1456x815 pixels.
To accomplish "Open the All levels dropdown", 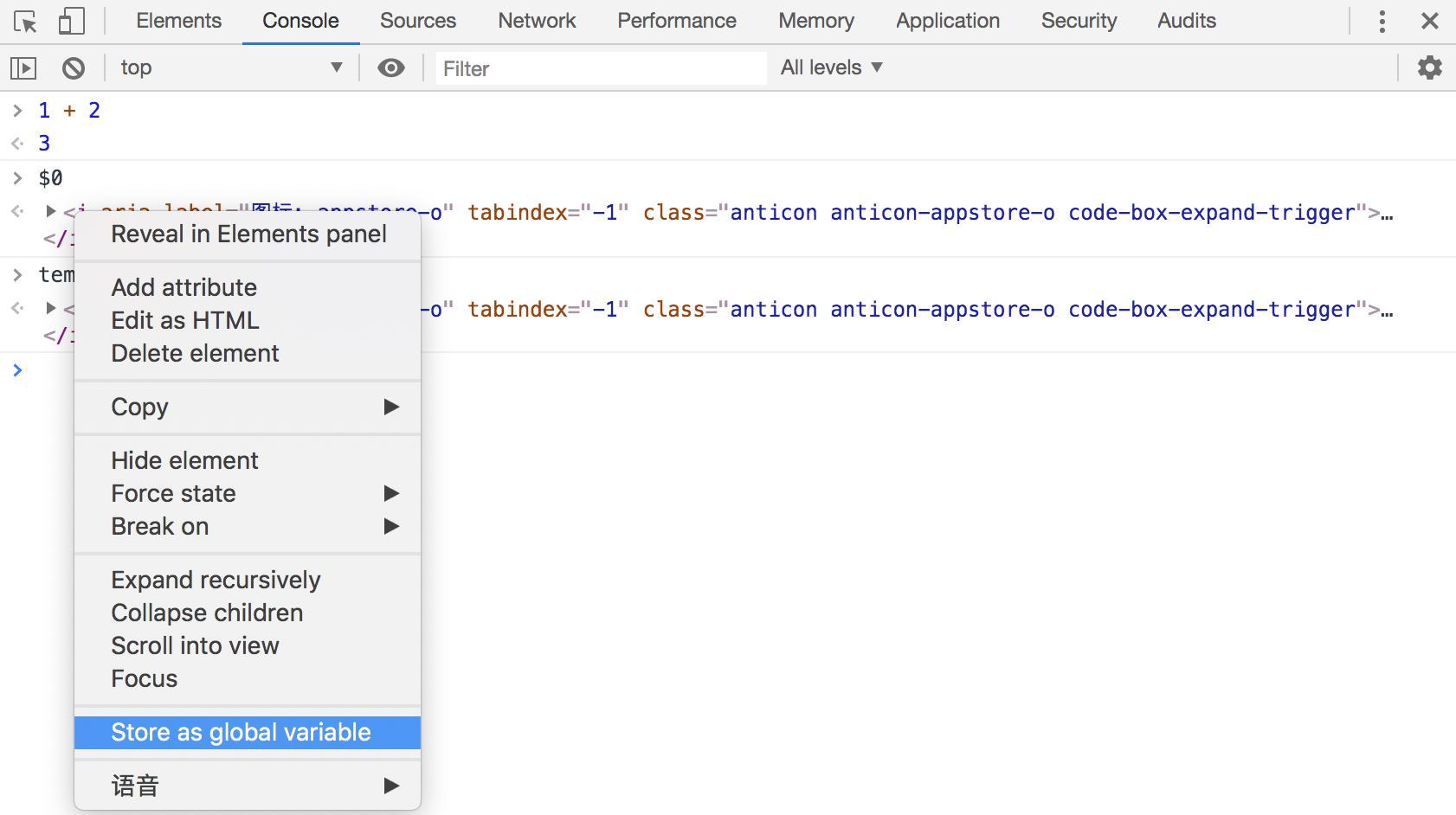I will coord(831,67).
